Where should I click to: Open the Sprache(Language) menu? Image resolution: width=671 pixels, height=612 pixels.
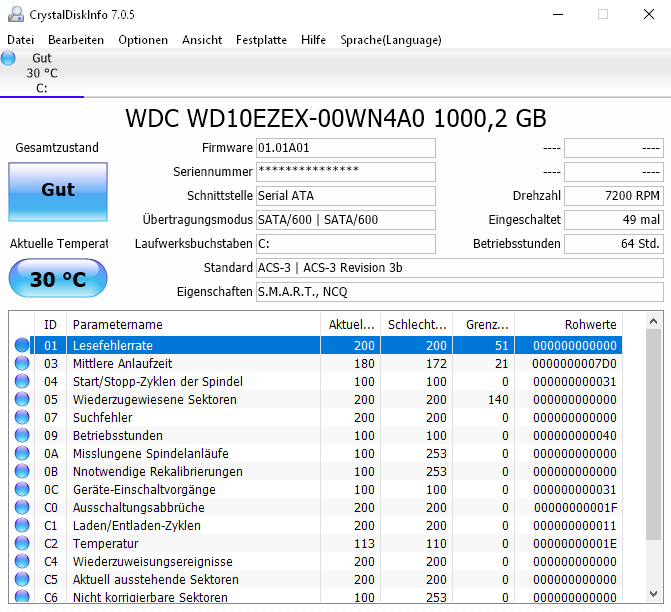[x=391, y=40]
